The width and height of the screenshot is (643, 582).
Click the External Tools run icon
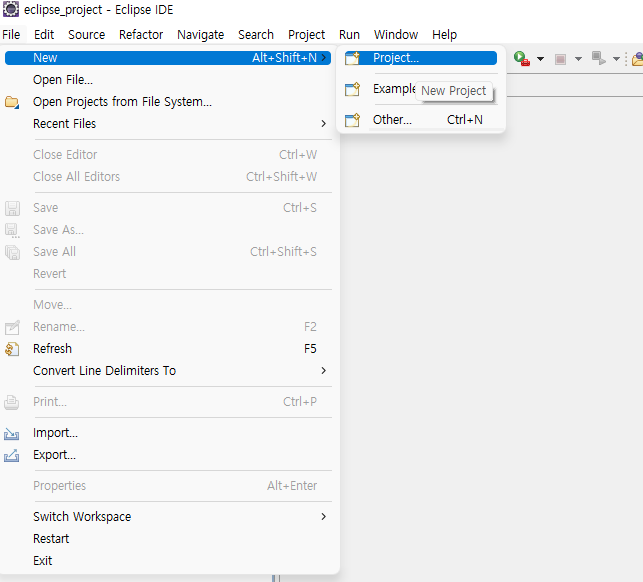click(x=522, y=59)
